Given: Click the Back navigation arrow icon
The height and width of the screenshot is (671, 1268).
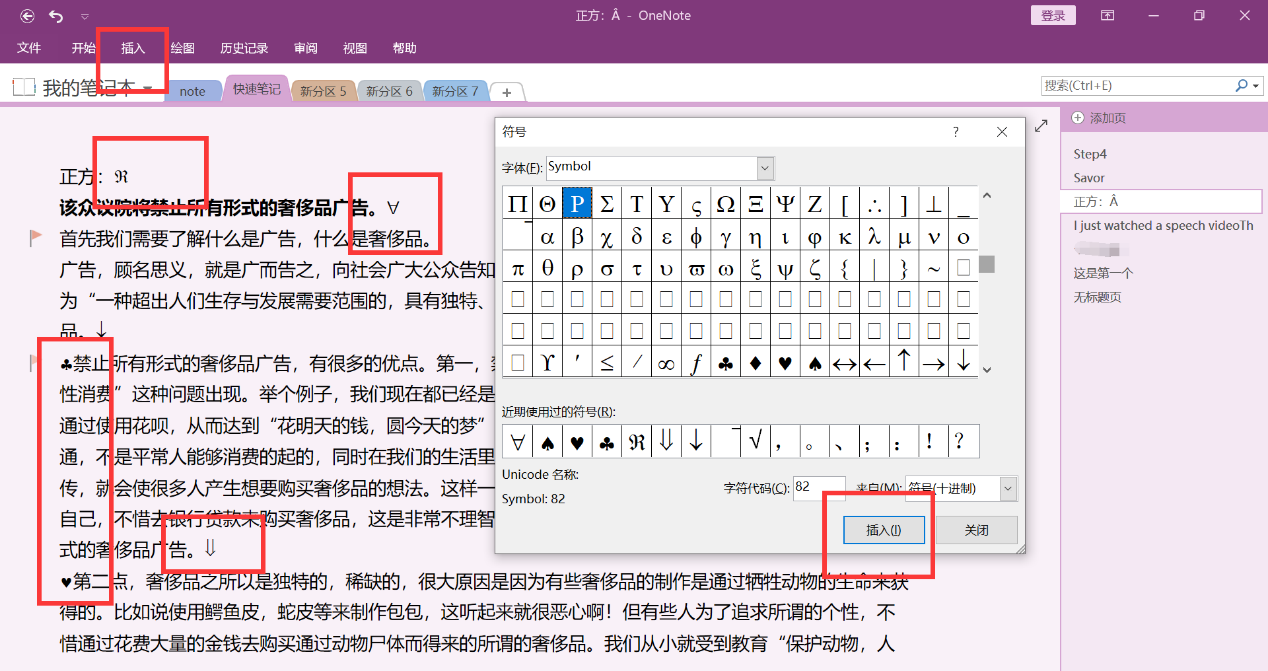Looking at the screenshot, I should coord(27,16).
